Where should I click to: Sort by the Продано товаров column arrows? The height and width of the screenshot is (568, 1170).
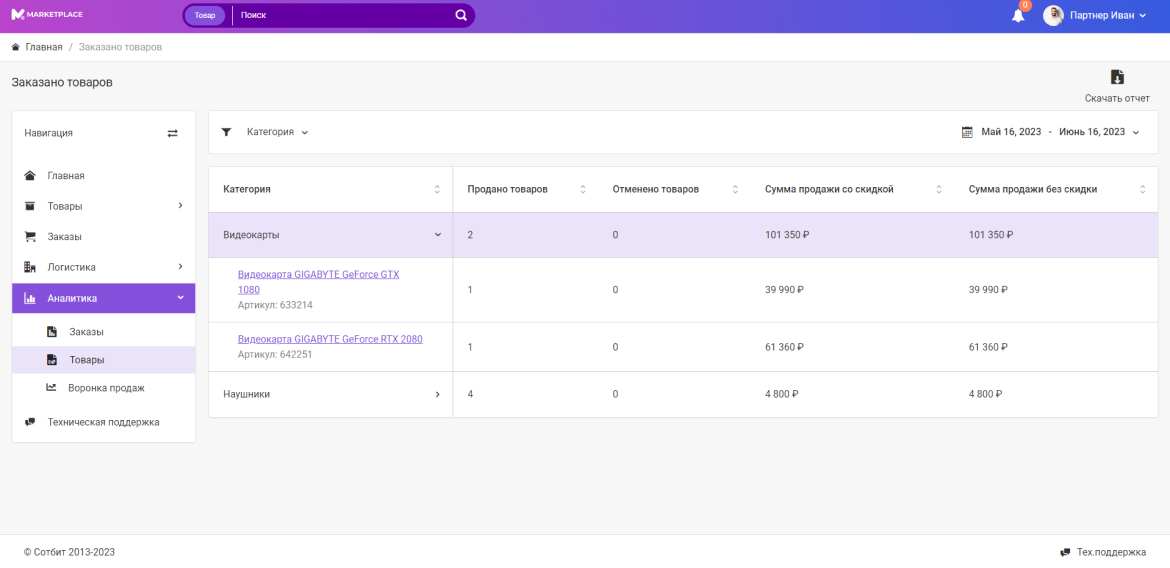(x=583, y=190)
